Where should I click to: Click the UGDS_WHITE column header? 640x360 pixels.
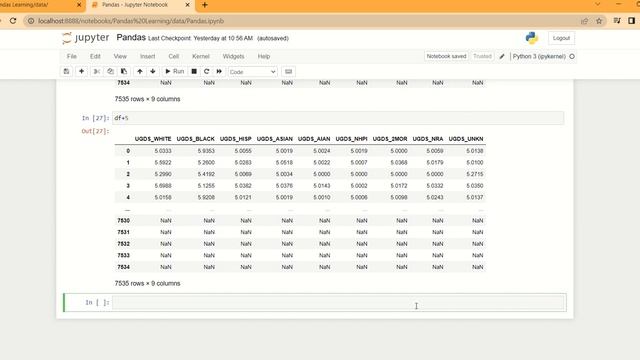(153, 139)
